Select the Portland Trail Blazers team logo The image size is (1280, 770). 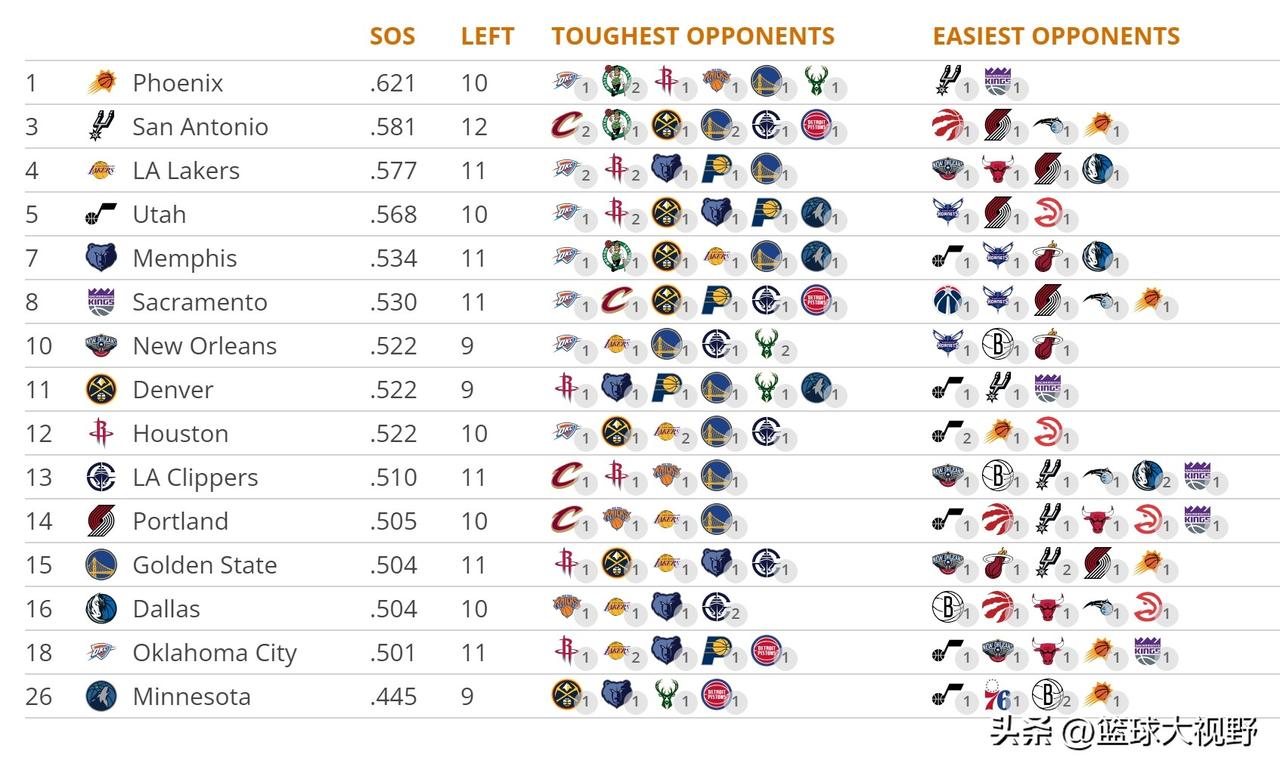tap(101, 521)
